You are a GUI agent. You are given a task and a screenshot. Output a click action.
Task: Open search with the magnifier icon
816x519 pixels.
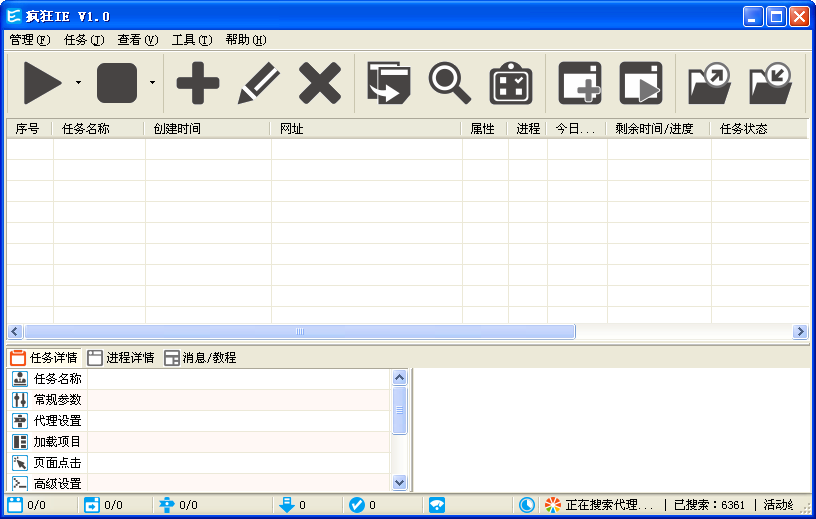tap(450, 83)
